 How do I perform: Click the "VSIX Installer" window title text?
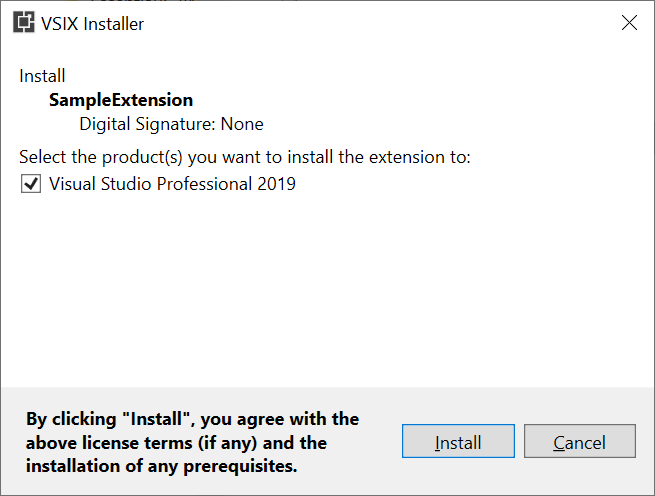(92, 24)
